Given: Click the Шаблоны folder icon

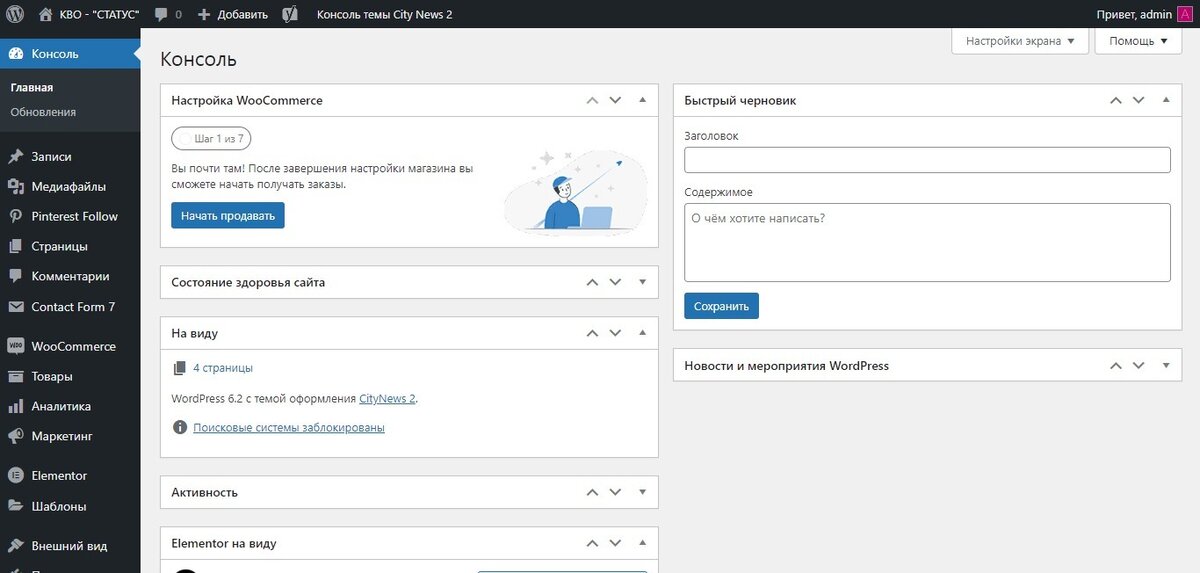Looking at the screenshot, I should point(15,506).
